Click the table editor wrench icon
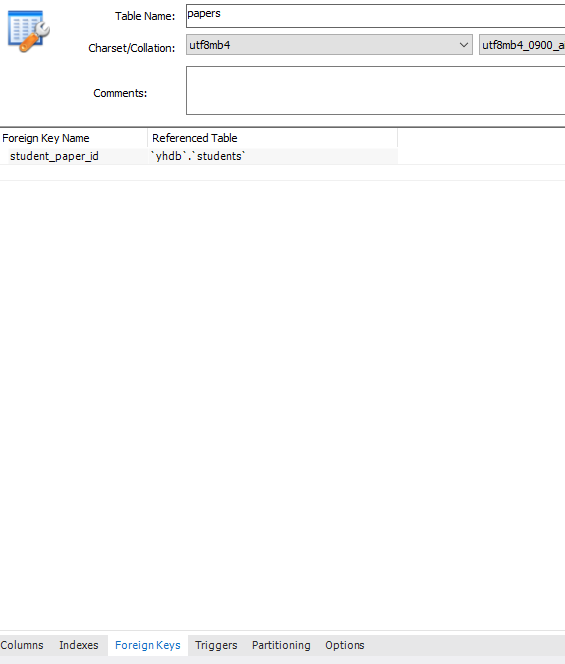The height and width of the screenshot is (664, 565). [29, 31]
